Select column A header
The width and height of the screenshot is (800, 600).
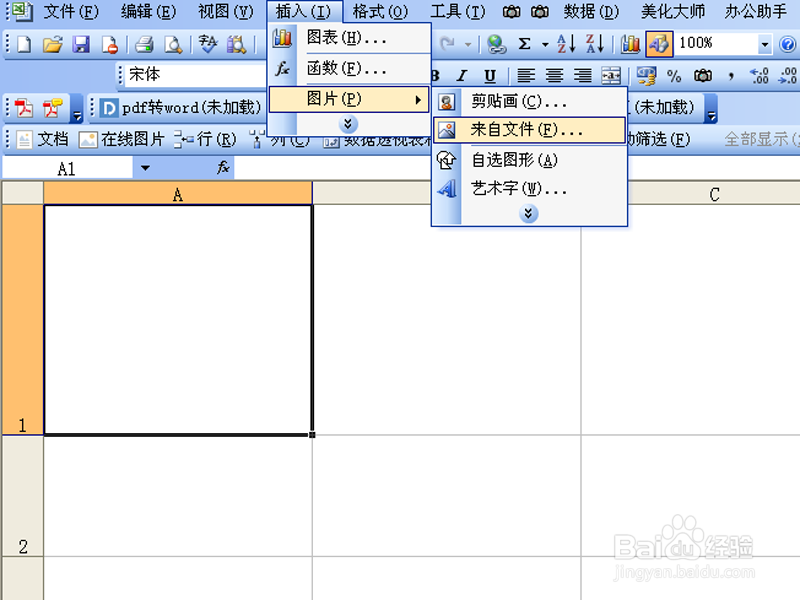tap(178, 193)
